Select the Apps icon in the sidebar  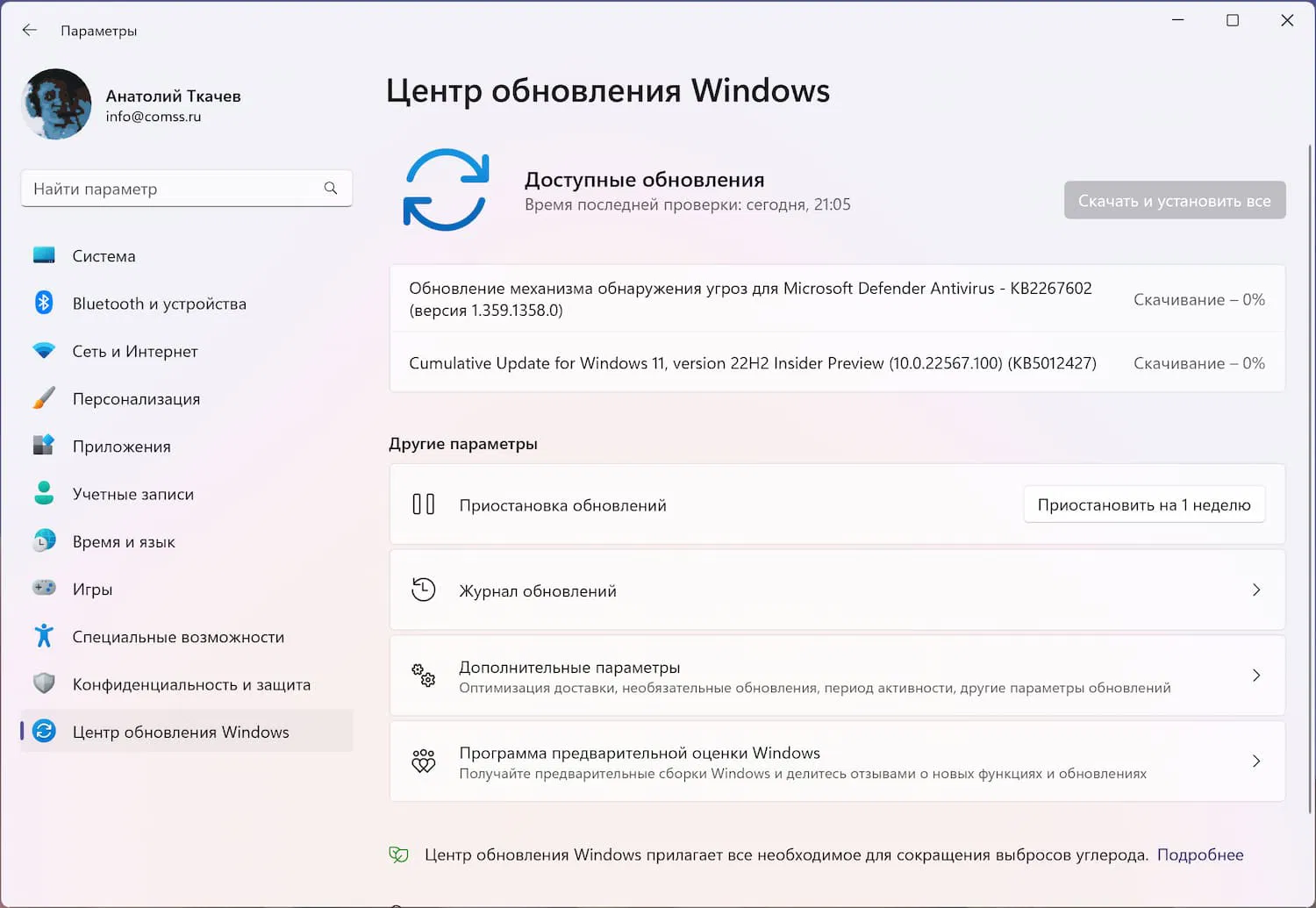pos(44,445)
